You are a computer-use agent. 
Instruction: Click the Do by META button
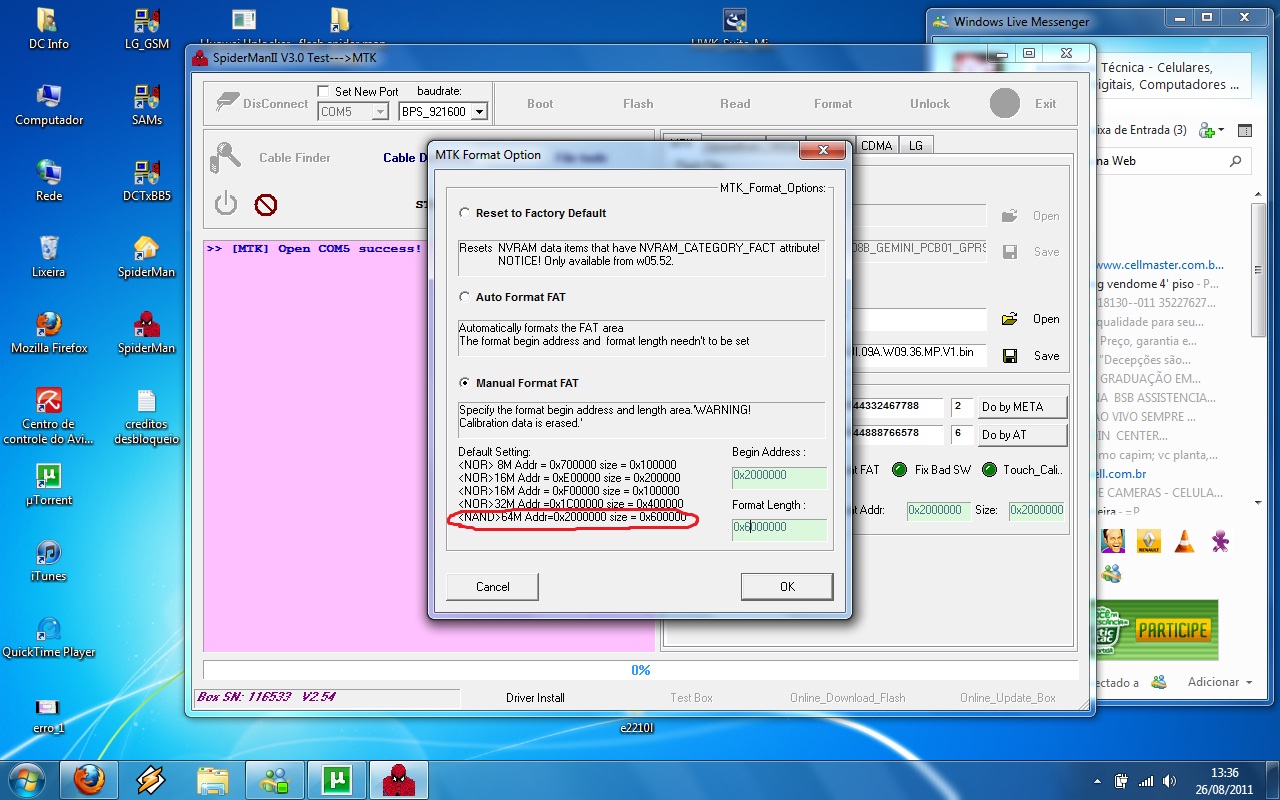(x=1021, y=407)
